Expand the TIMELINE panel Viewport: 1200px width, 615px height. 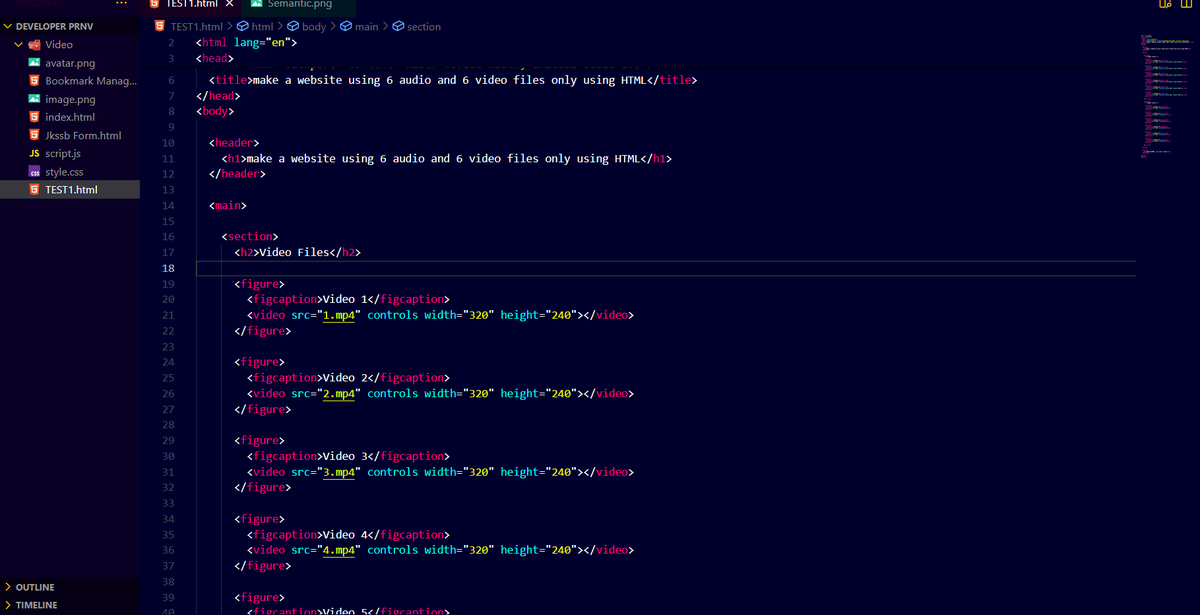click(x=70, y=605)
